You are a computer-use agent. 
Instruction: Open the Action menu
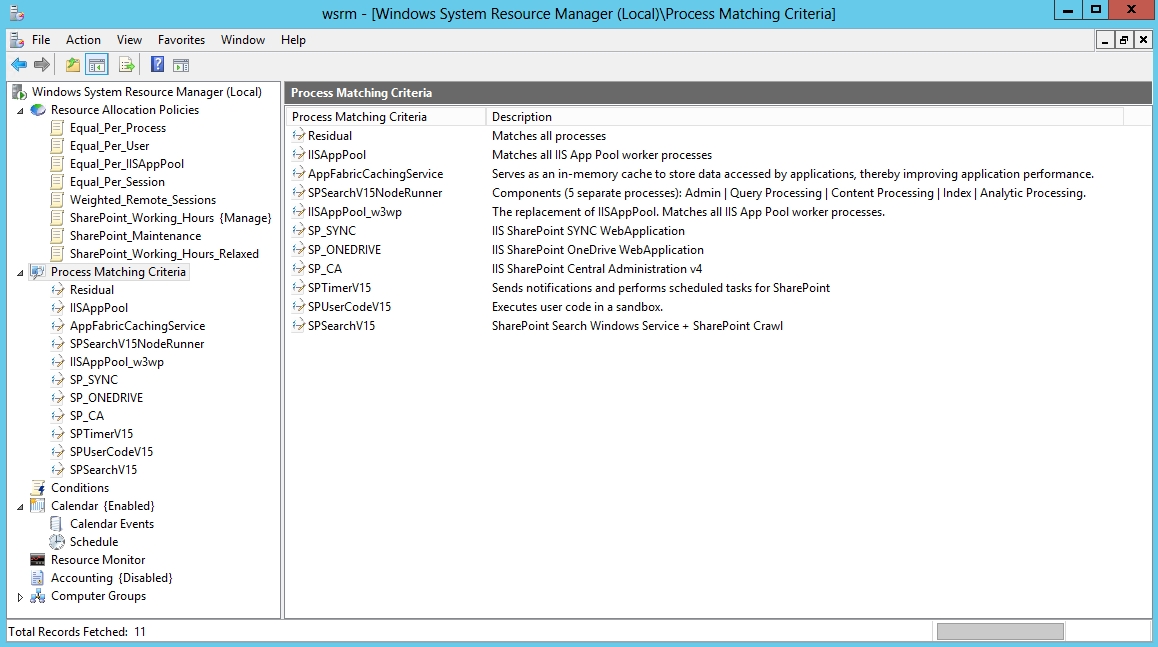83,40
